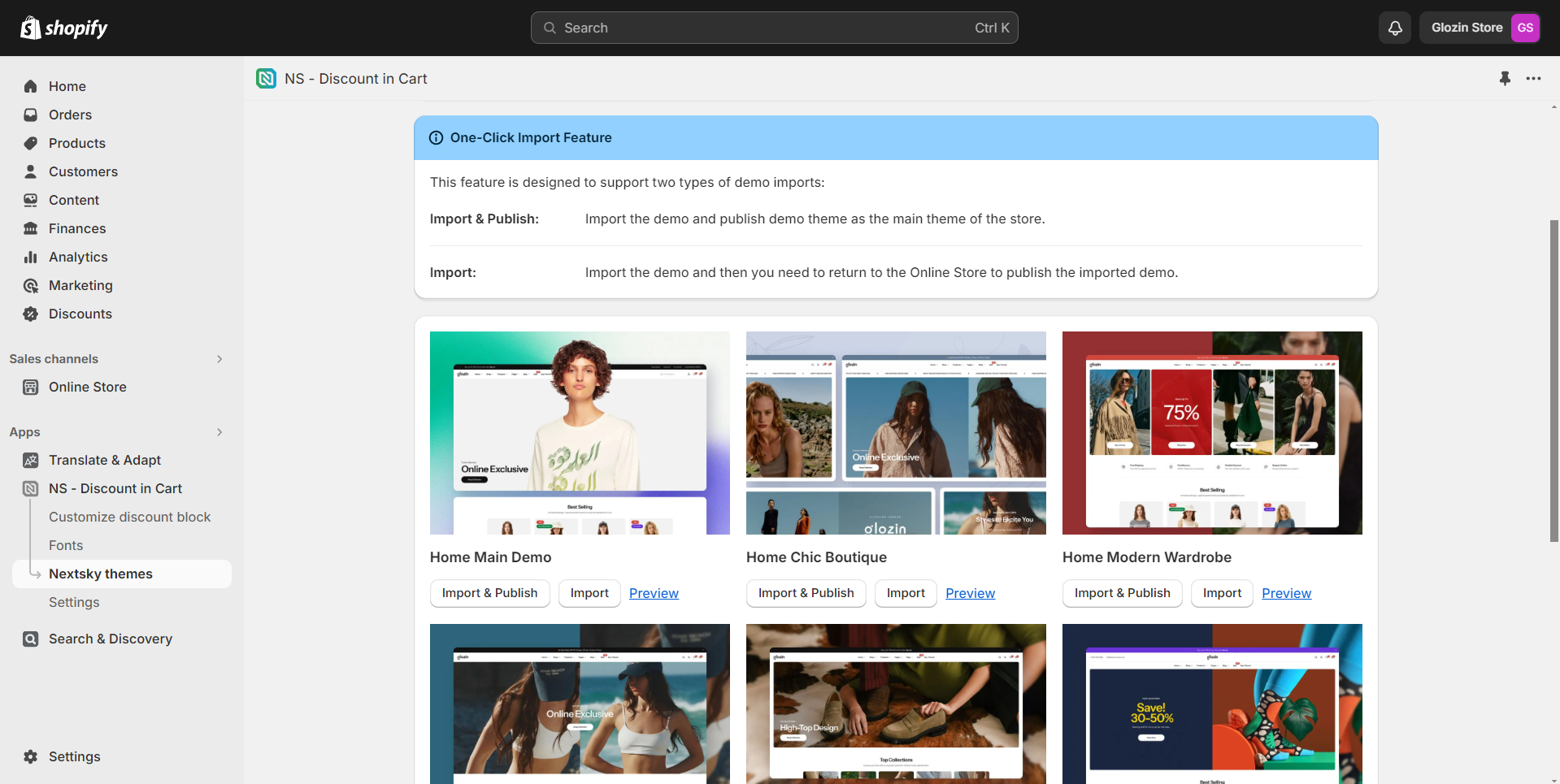The width and height of the screenshot is (1560, 784).
Task: Open the three-dot more actions menu
Action: (1534, 79)
